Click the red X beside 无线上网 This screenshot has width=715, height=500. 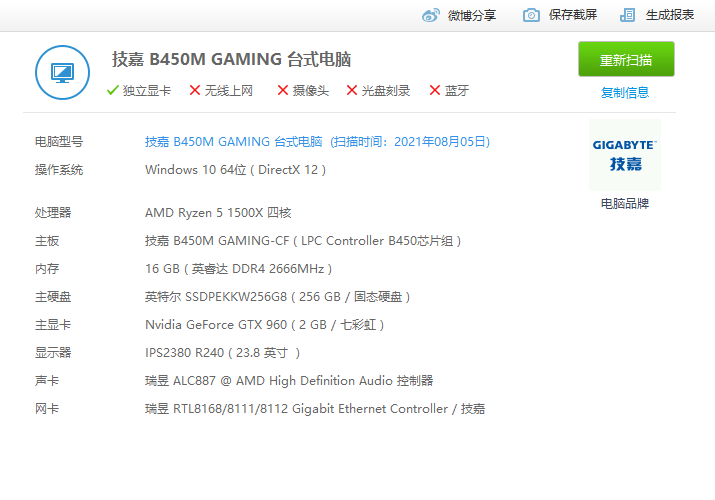[x=195, y=90]
